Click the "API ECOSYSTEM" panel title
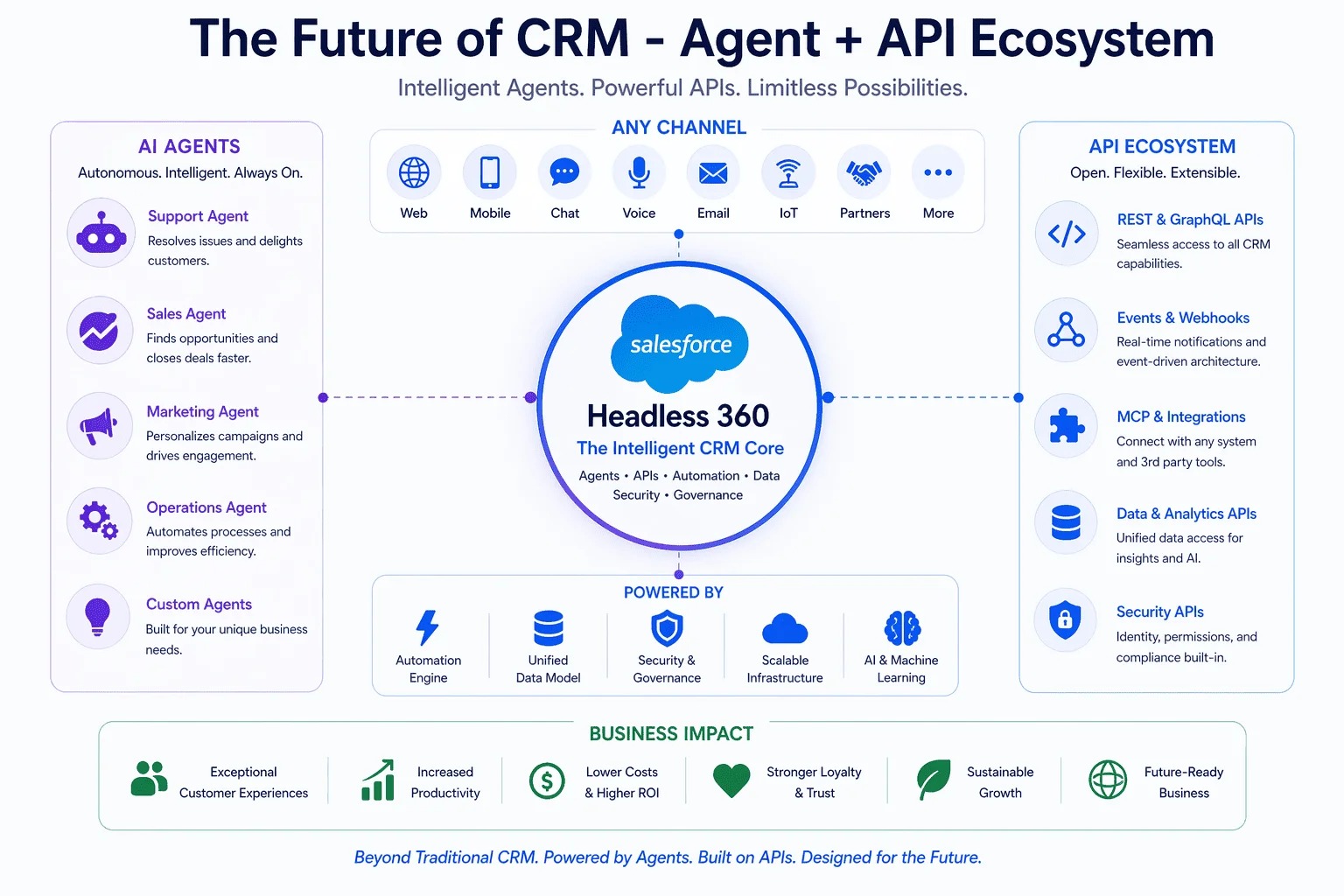Viewport: 1344px width, 896px height. [x=1162, y=146]
